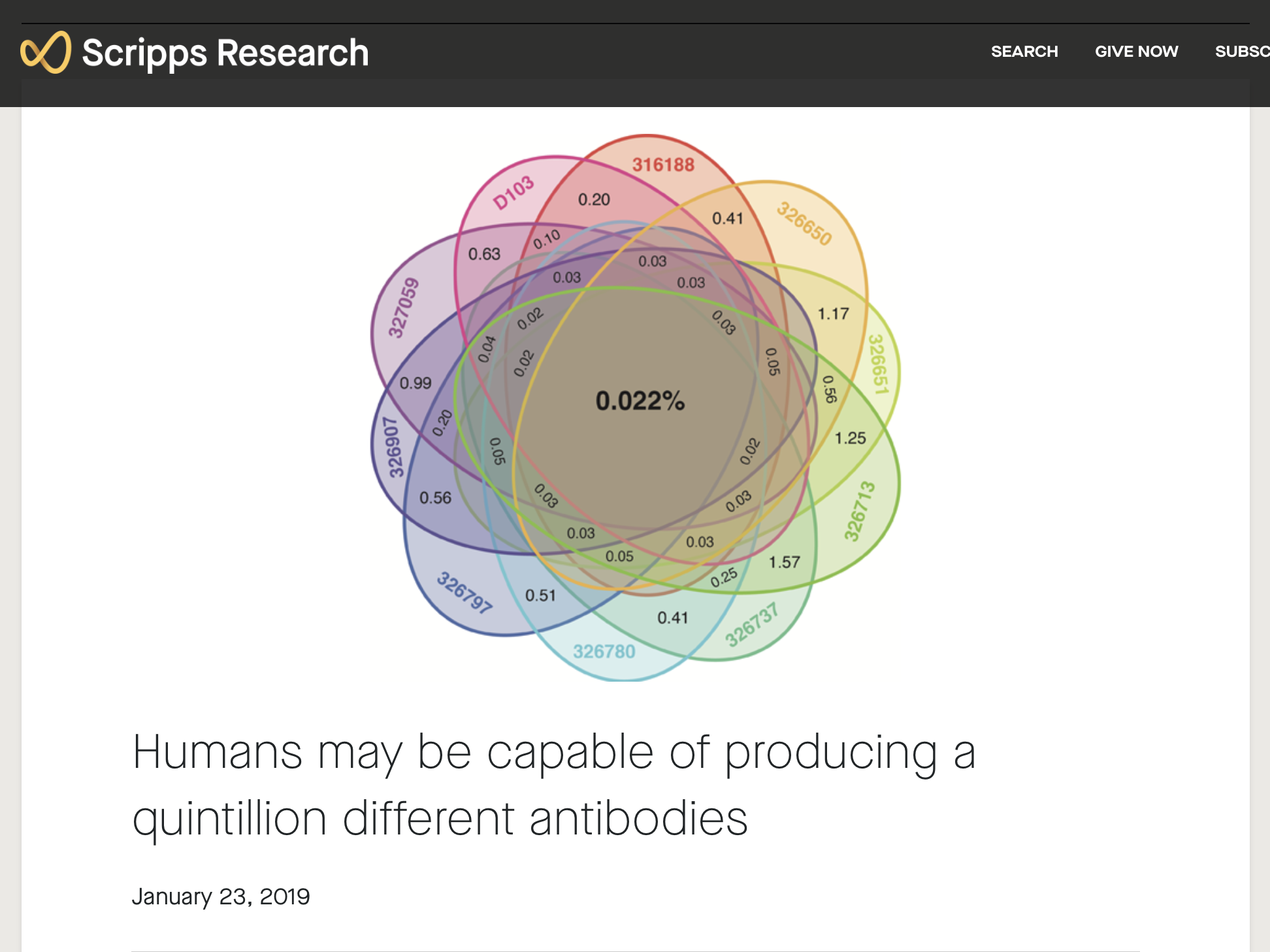Viewport: 1270px width, 952px height.
Task: Click the purple 327059 ellipse label
Action: (403, 308)
